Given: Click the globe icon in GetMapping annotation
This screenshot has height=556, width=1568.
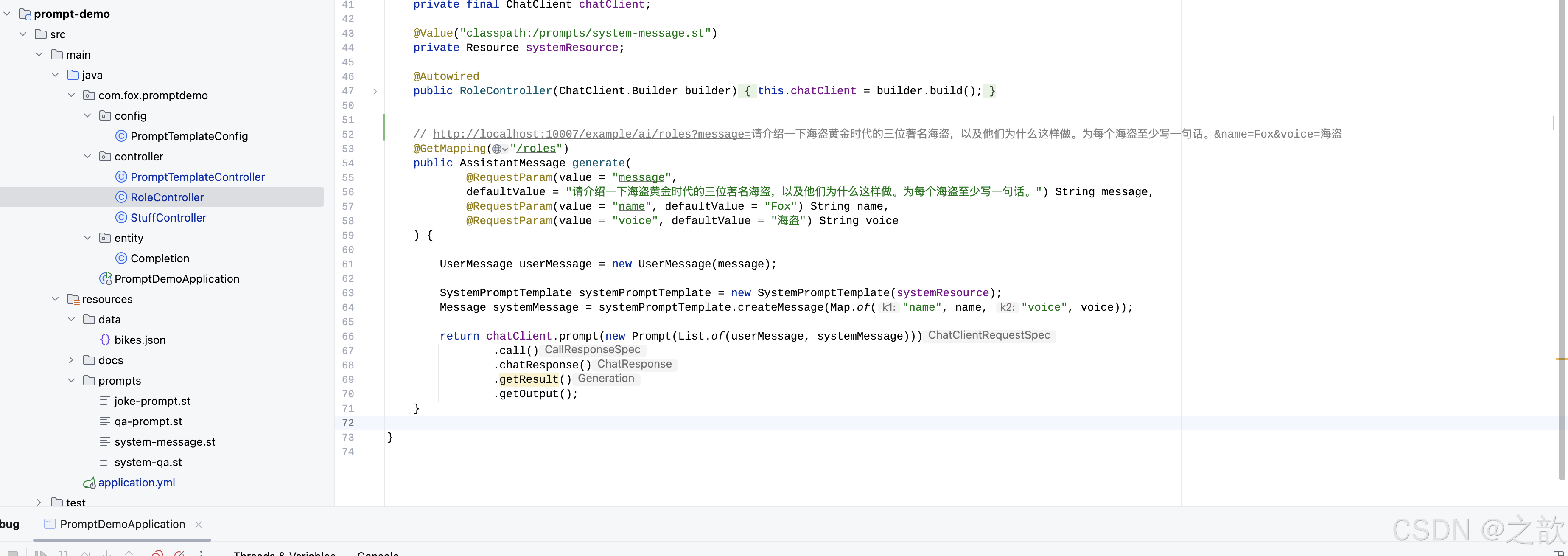Looking at the screenshot, I should coord(497,149).
